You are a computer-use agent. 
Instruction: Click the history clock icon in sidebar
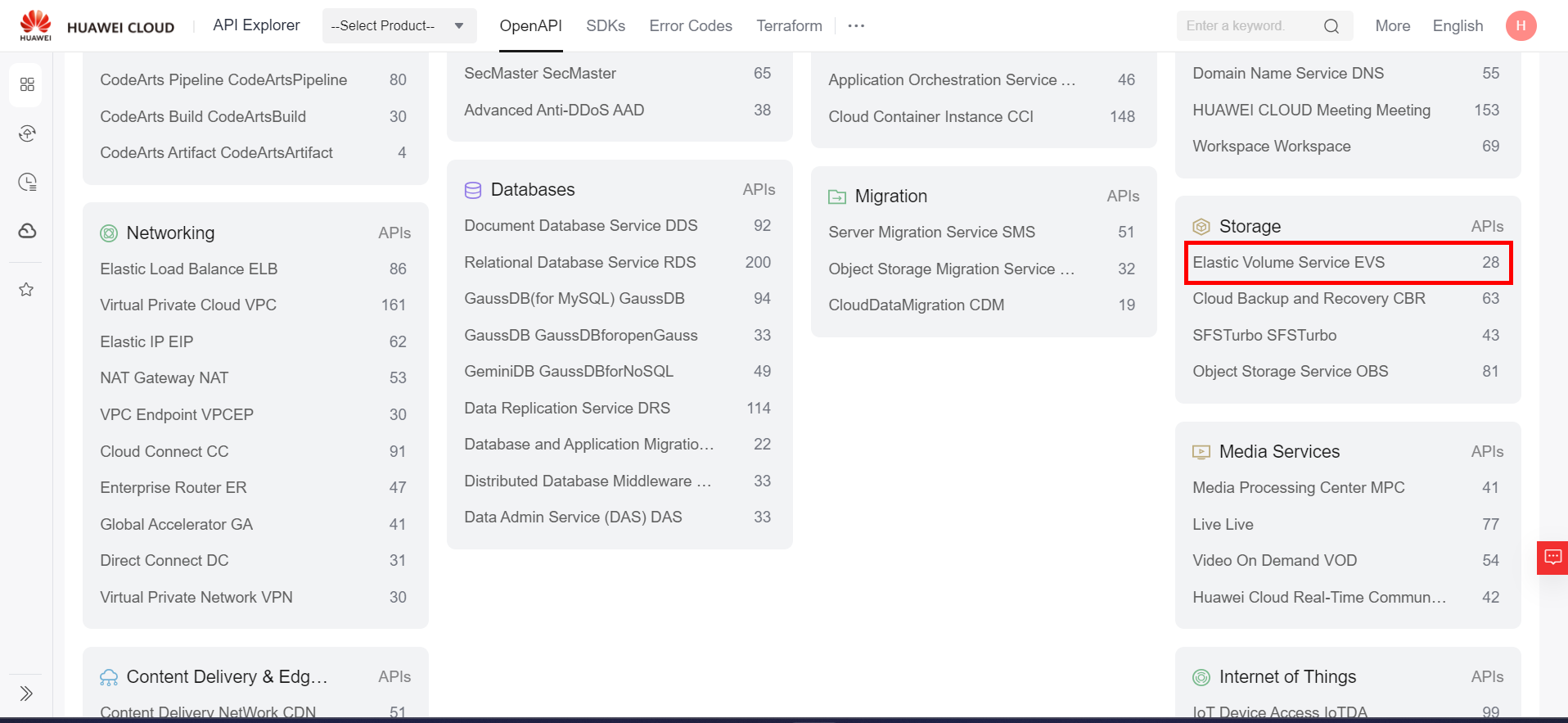coord(27,182)
